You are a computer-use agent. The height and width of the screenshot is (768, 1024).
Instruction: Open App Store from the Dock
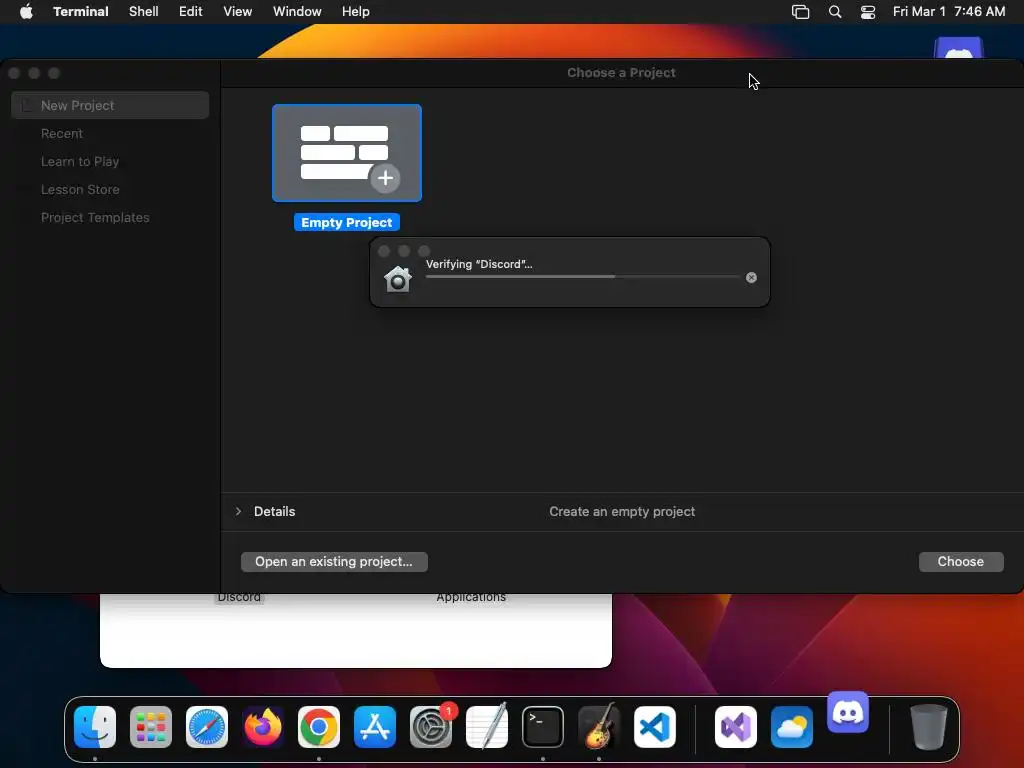pyautogui.click(x=375, y=727)
